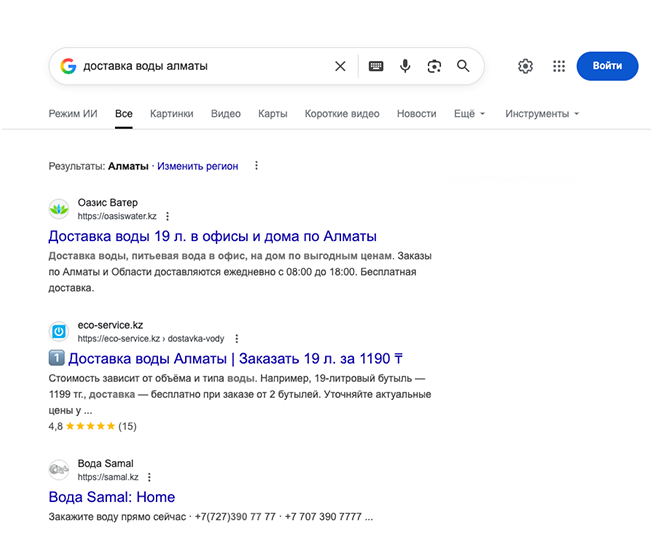The height and width of the screenshot is (559, 651).
Task: Open the on-screen keyboard input tool
Action: tap(376, 66)
